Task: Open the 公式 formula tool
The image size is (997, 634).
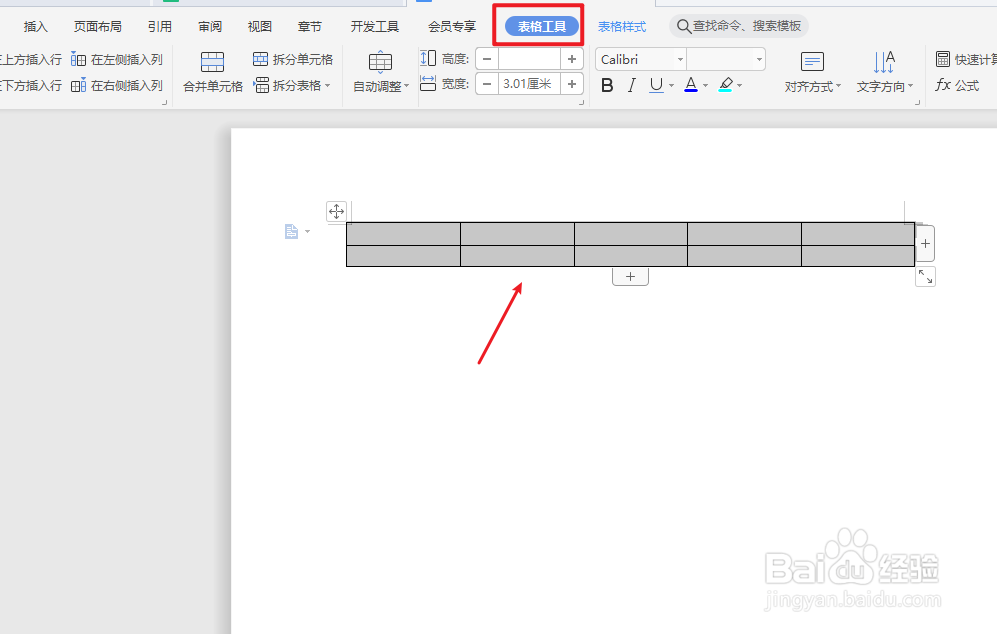Action: [x=960, y=85]
